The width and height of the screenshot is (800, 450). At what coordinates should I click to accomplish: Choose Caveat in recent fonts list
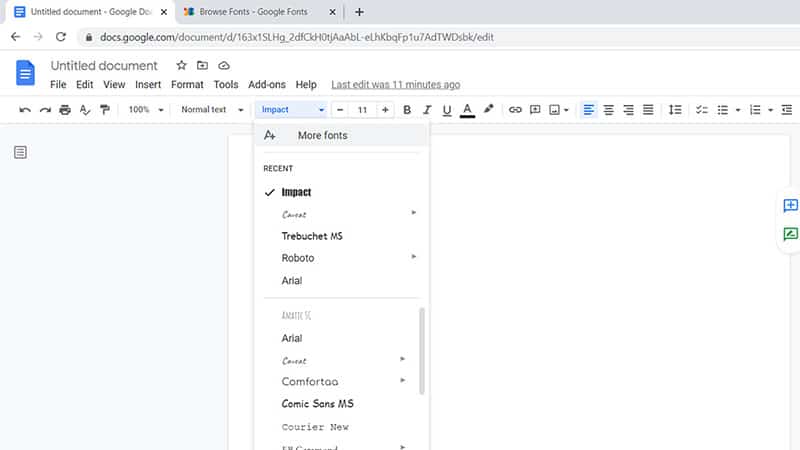click(x=294, y=214)
